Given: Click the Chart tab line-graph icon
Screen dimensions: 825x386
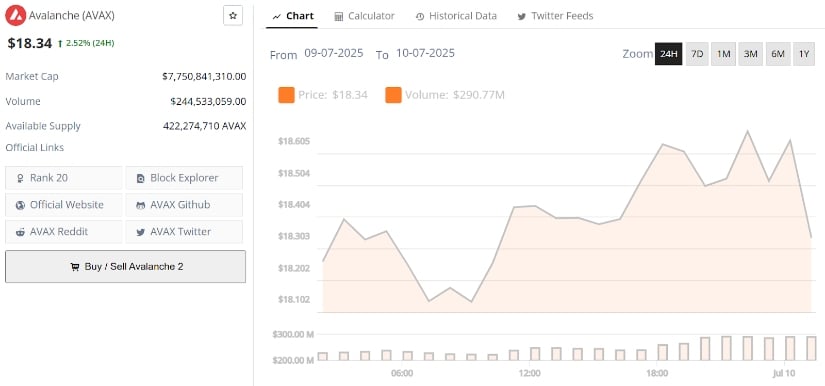Looking at the screenshot, I should (x=277, y=17).
